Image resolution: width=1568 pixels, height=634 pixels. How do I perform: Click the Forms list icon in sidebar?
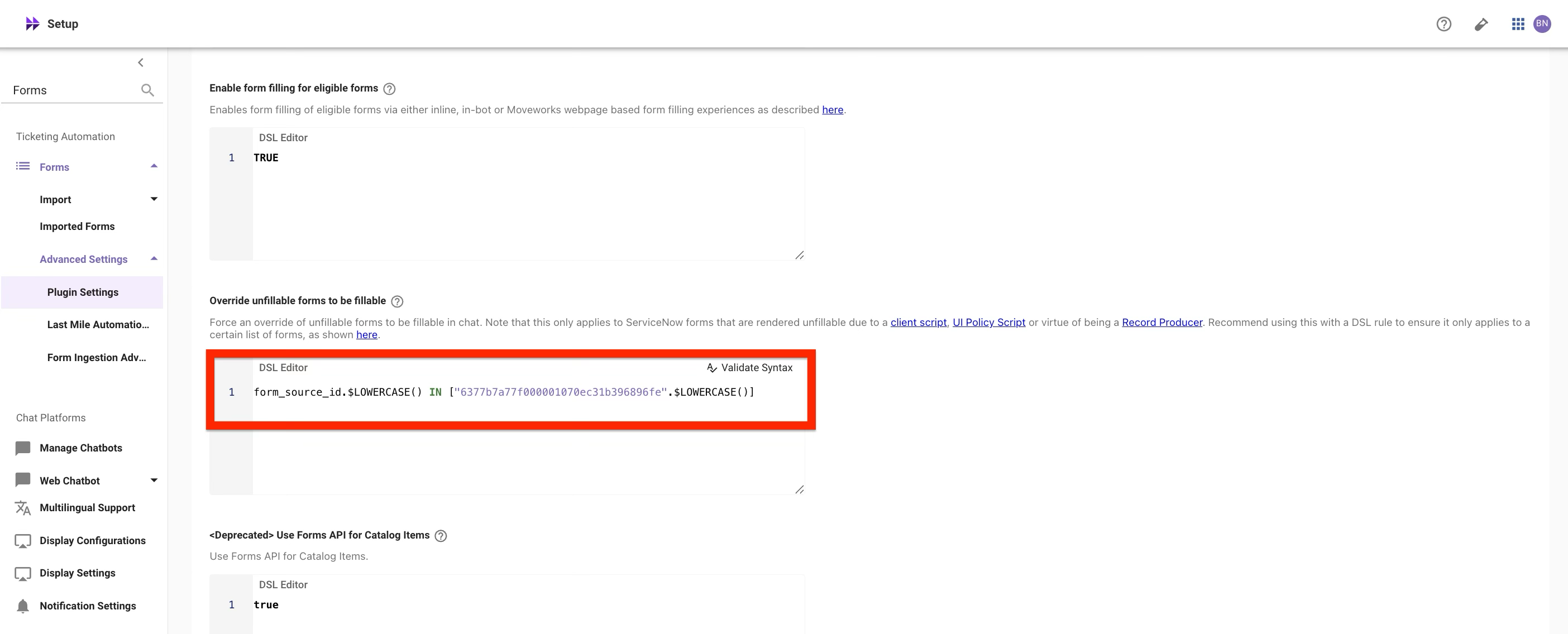[x=22, y=166]
